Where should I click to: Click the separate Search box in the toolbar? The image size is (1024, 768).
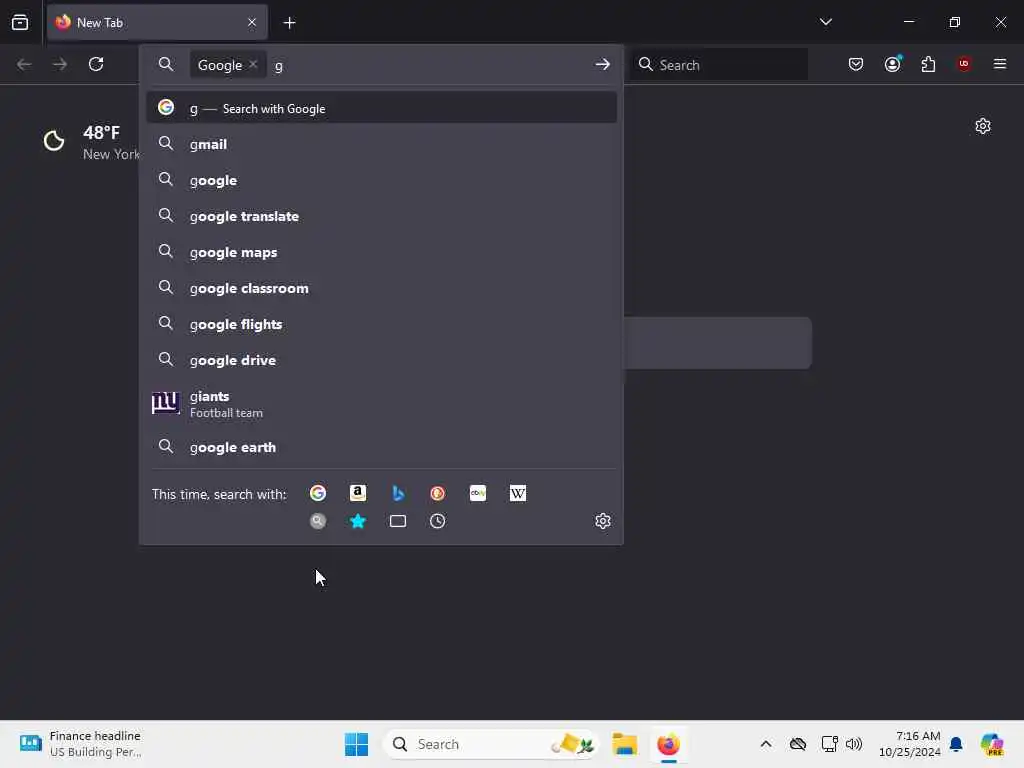(x=720, y=65)
